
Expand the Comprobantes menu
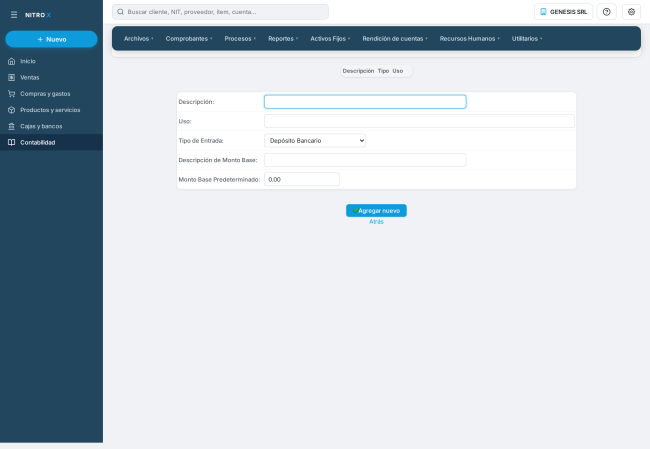coord(189,39)
